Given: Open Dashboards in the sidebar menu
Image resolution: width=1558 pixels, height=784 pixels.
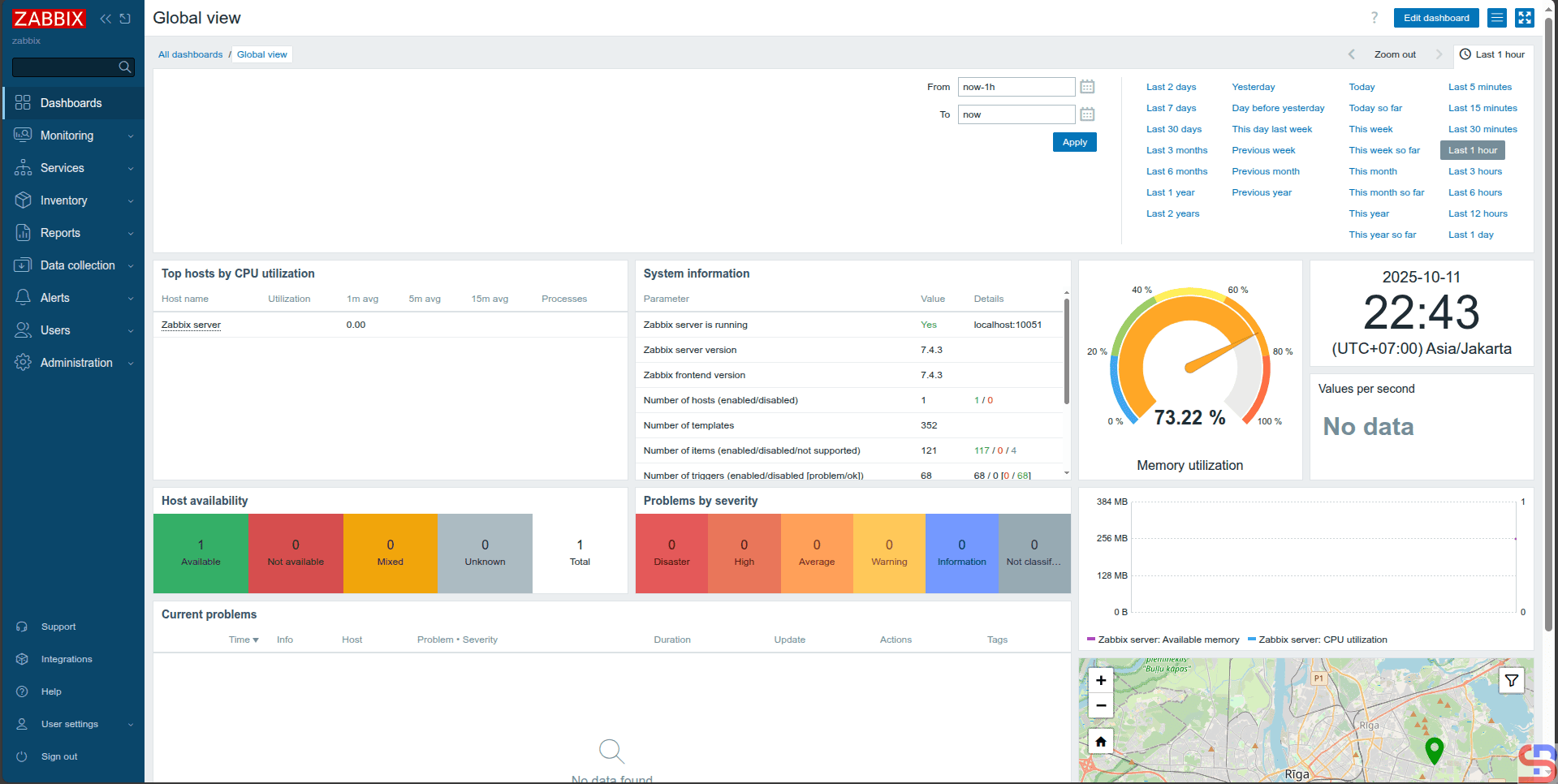Looking at the screenshot, I should click(71, 103).
